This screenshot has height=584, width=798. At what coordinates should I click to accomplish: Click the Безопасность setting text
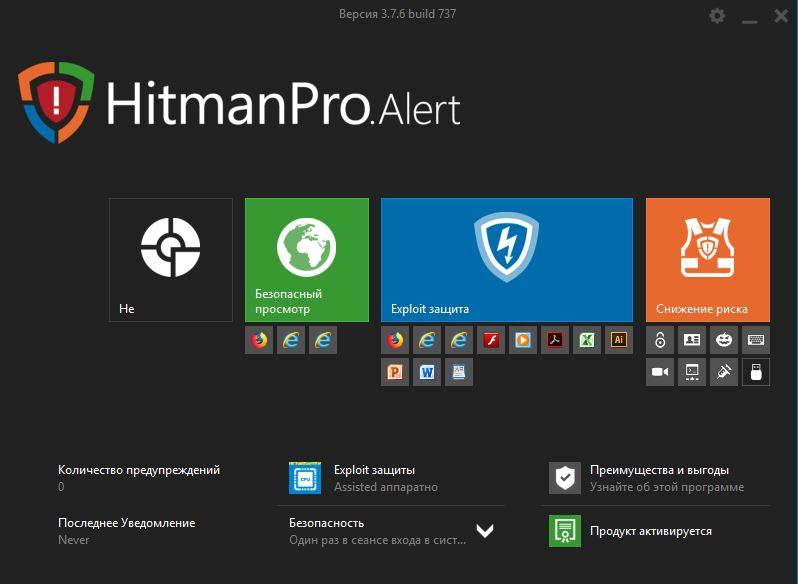click(x=378, y=531)
